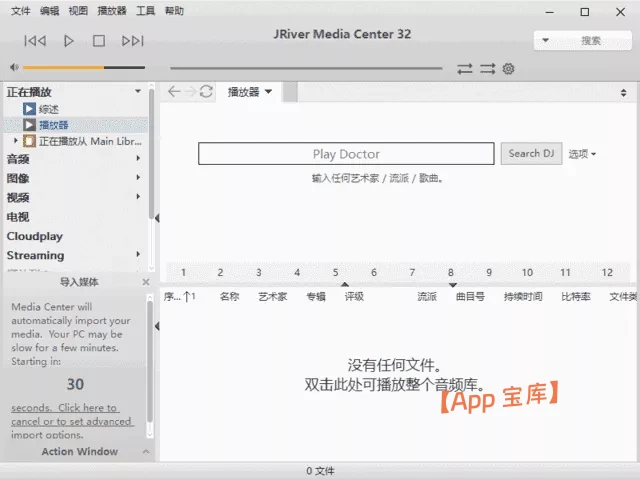Sort by the 持续时间 column header
The height and width of the screenshot is (480, 640).
point(523,297)
